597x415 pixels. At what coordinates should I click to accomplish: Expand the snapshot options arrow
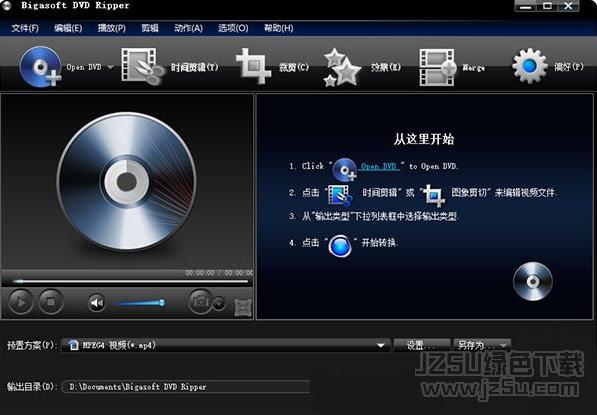point(219,304)
